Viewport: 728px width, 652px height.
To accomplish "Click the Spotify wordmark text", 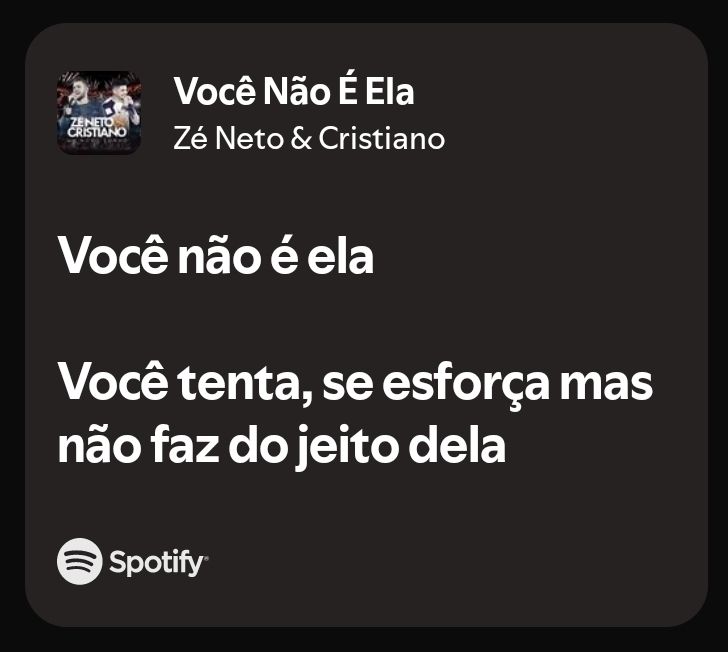I will (x=156, y=562).
